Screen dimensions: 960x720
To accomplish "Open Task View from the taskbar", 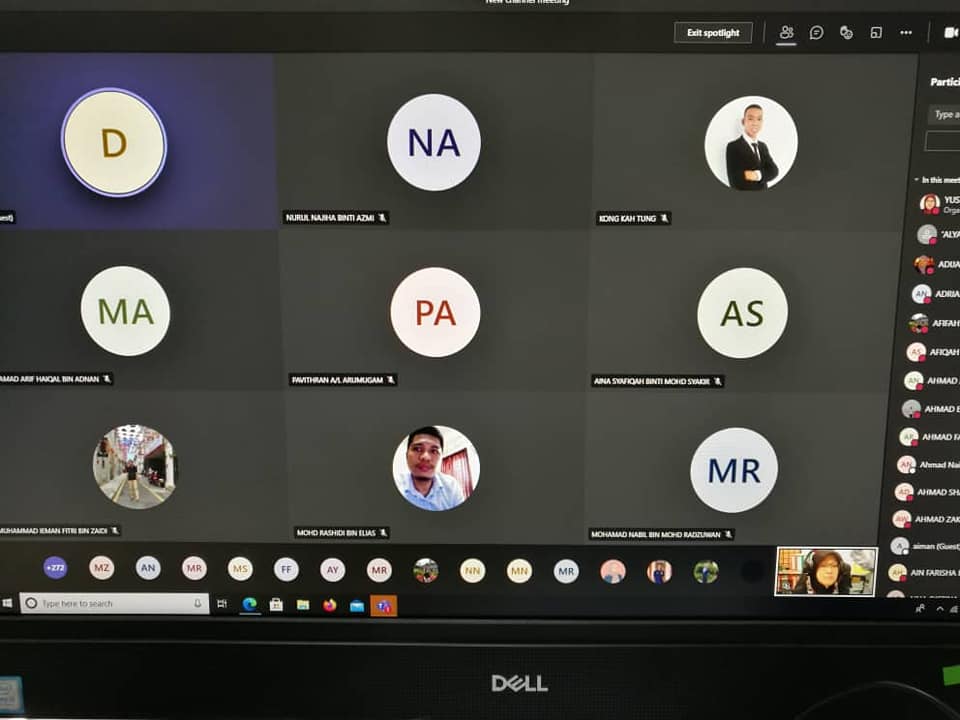I will click(x=222, y=604).
